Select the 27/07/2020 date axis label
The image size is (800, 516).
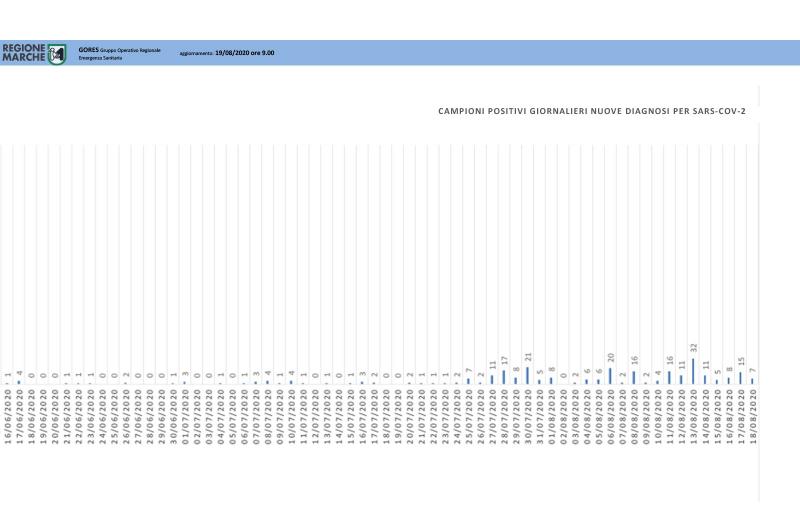(492, 415)
